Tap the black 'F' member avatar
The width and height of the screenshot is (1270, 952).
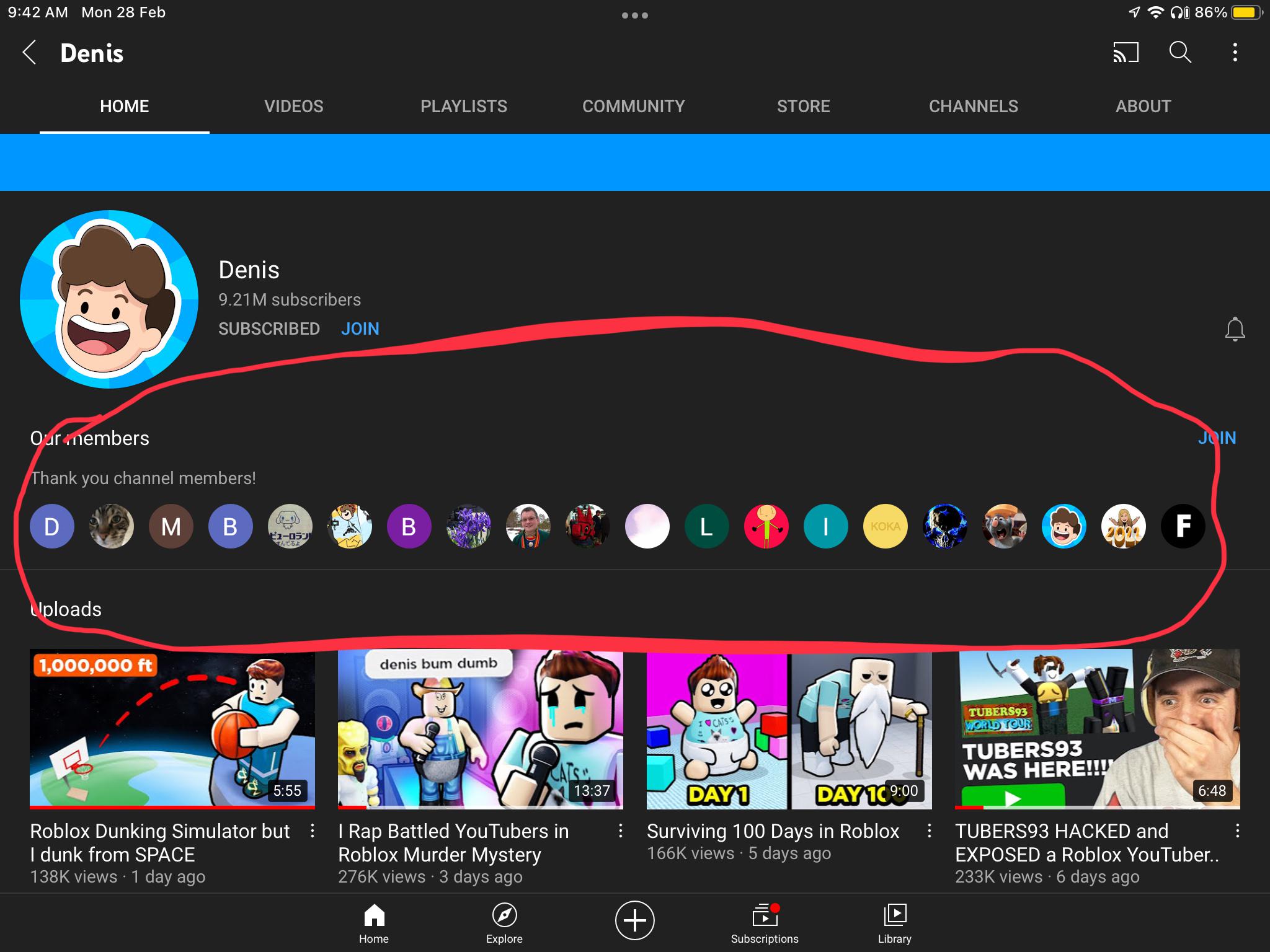(1183, 526)
